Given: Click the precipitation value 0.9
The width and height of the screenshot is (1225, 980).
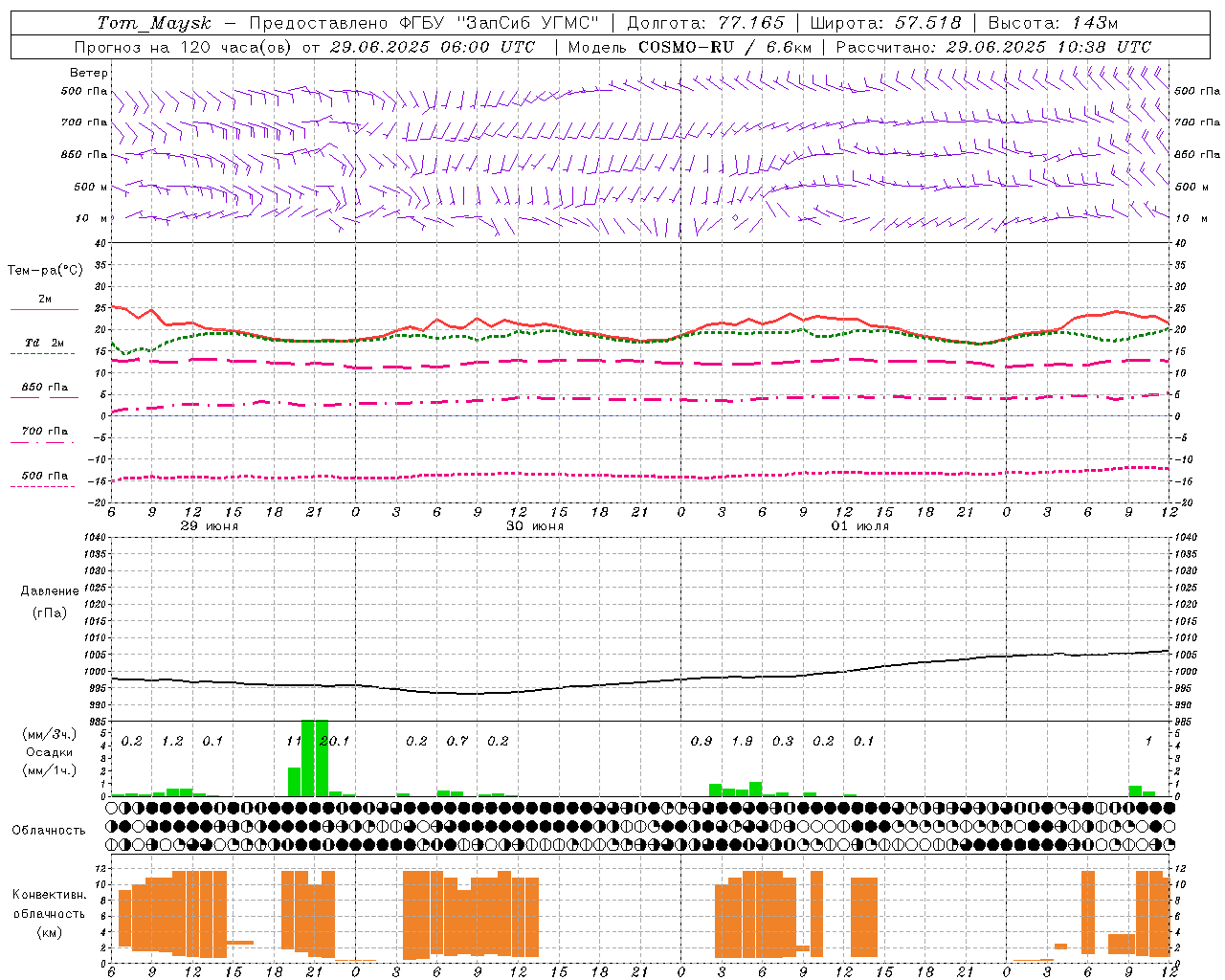Looking at the screenshot, I should 702,742.
